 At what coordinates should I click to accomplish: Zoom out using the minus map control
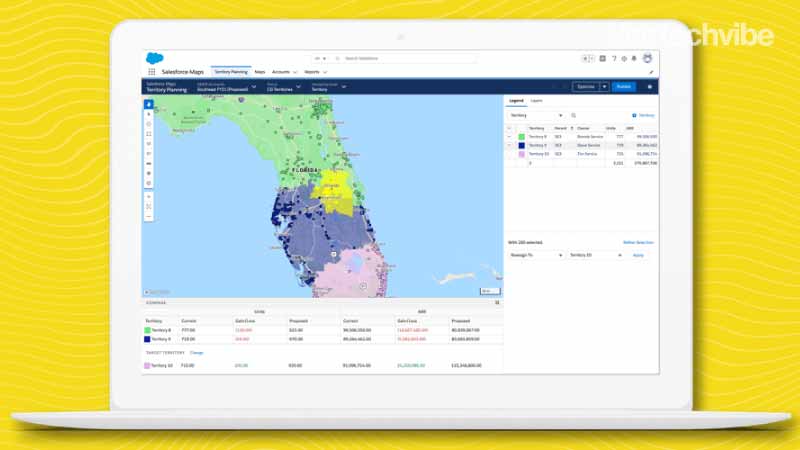[148, 216]
